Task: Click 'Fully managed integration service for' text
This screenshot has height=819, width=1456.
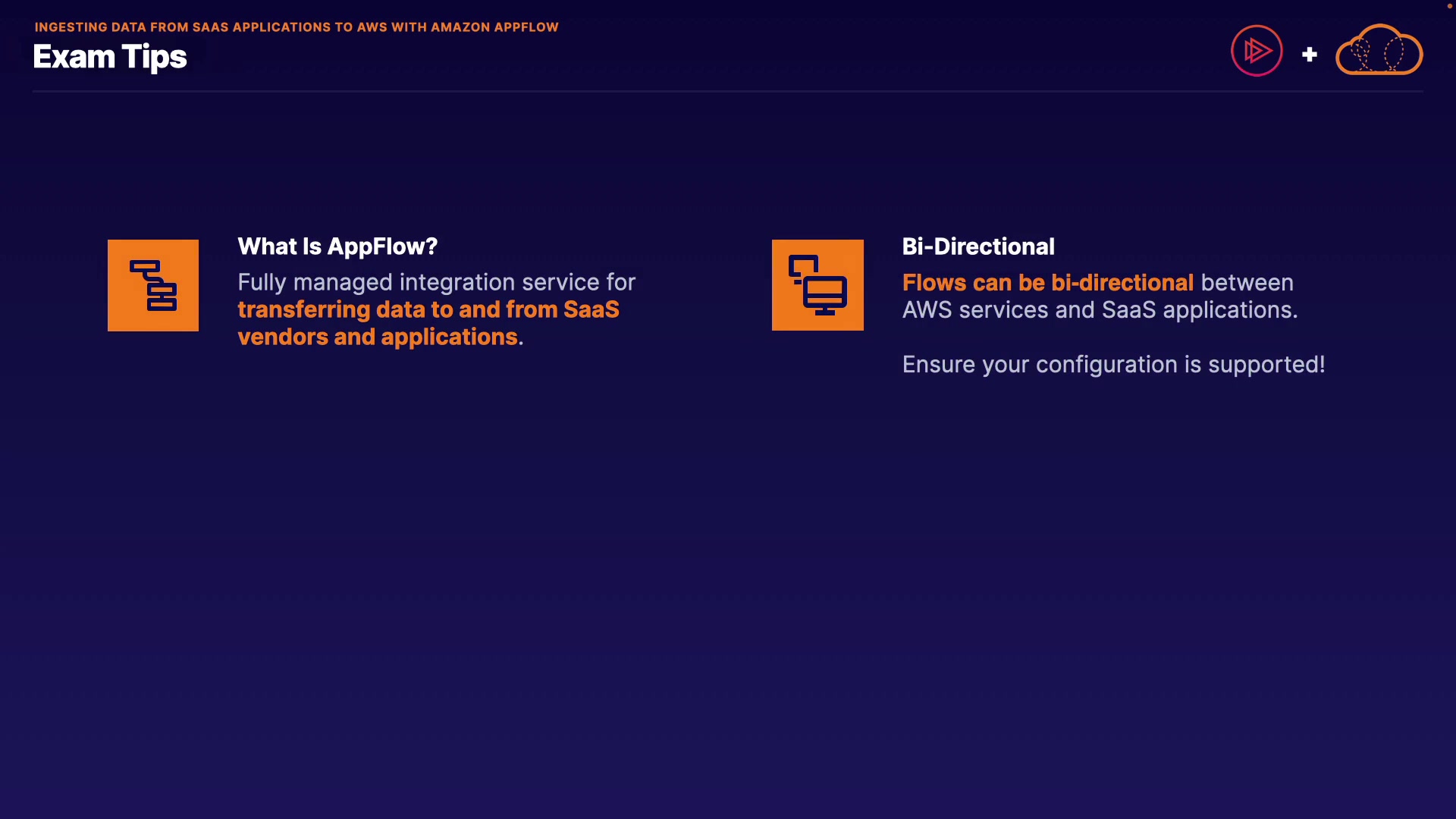Action: tap(436, 282)
